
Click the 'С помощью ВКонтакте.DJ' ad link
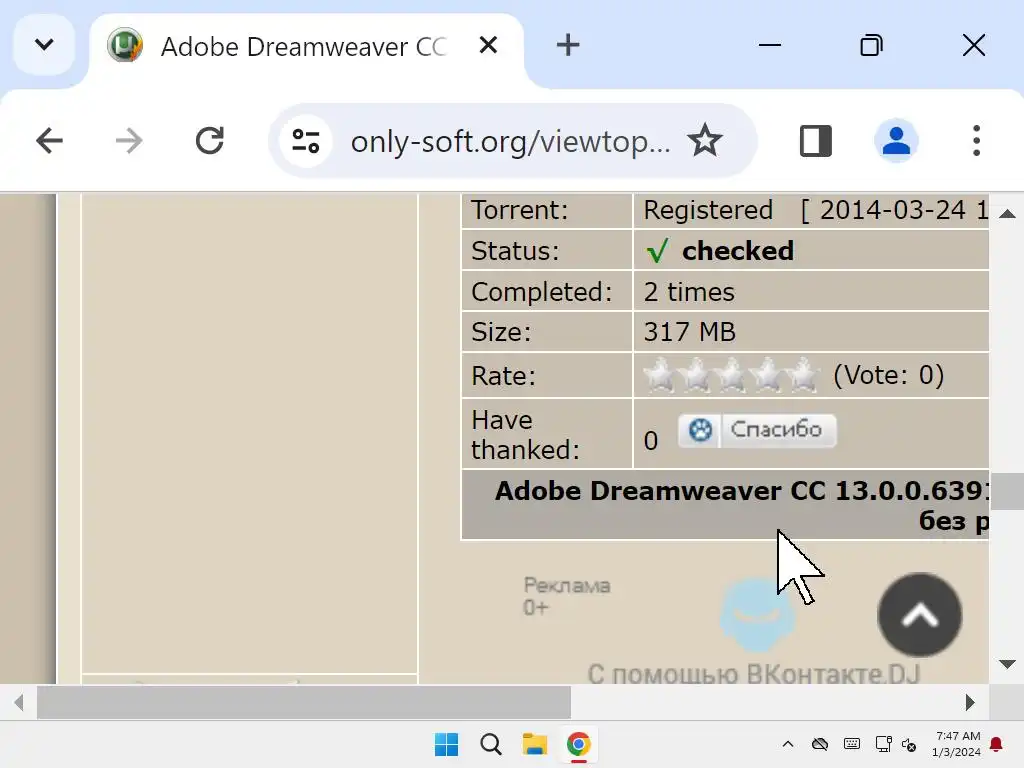754,673
